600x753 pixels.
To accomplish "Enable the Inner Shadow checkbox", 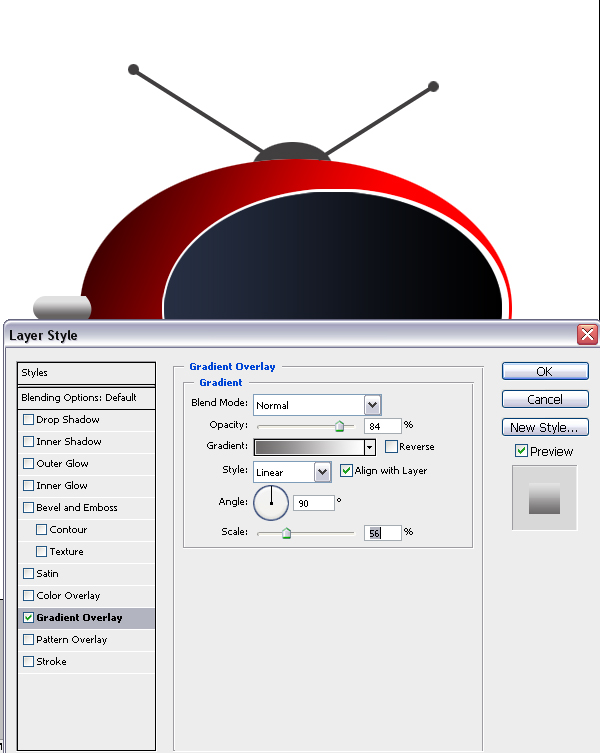I will pyautogui.click(x=28, y=441).
